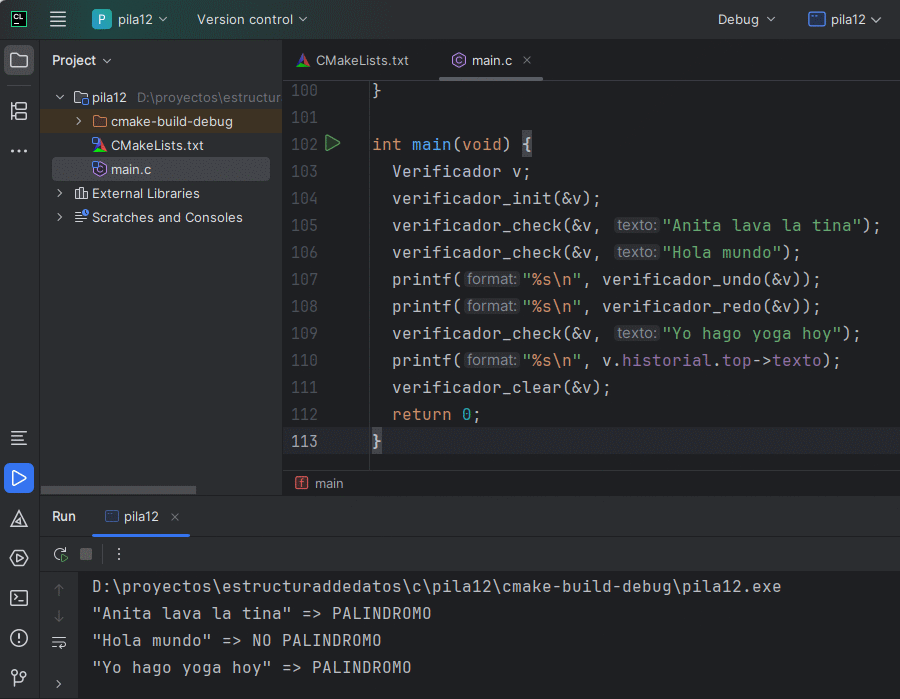The image size is (900, 699).
Task: Open the CMake tool window
Action: pyautogui.click(x=19, y=518)
